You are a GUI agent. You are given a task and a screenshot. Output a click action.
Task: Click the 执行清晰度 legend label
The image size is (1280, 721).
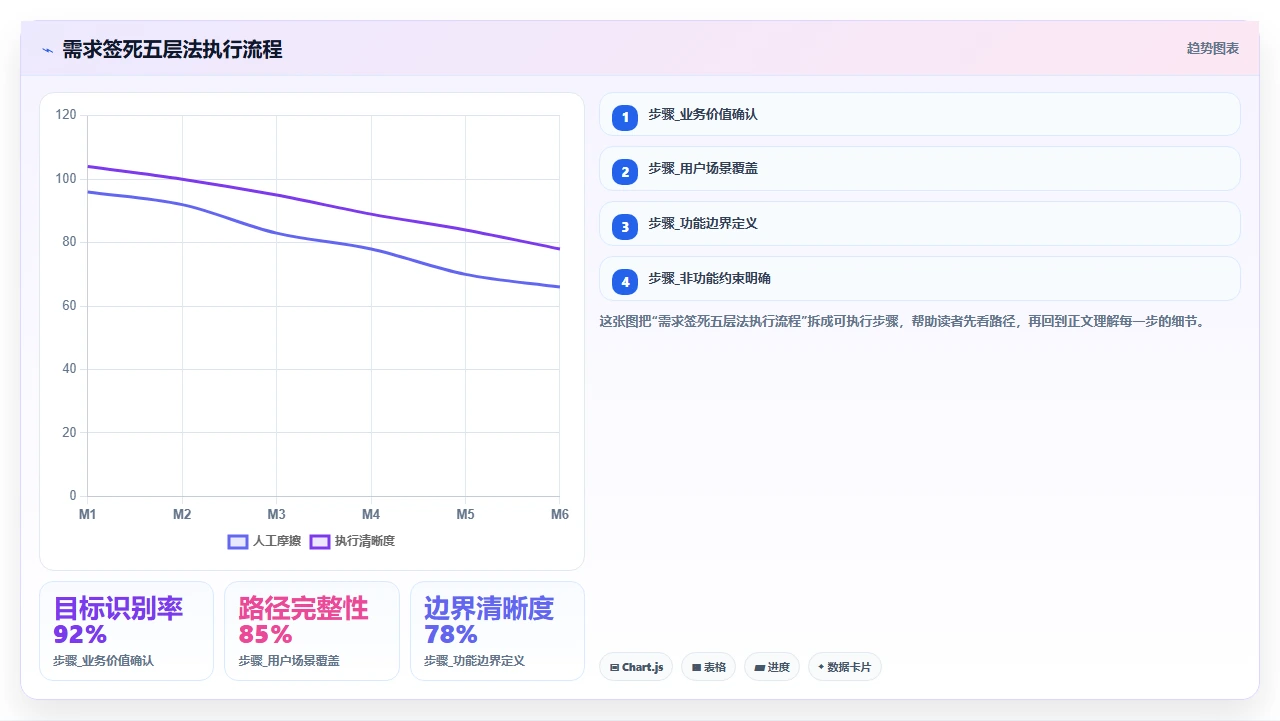365,541
